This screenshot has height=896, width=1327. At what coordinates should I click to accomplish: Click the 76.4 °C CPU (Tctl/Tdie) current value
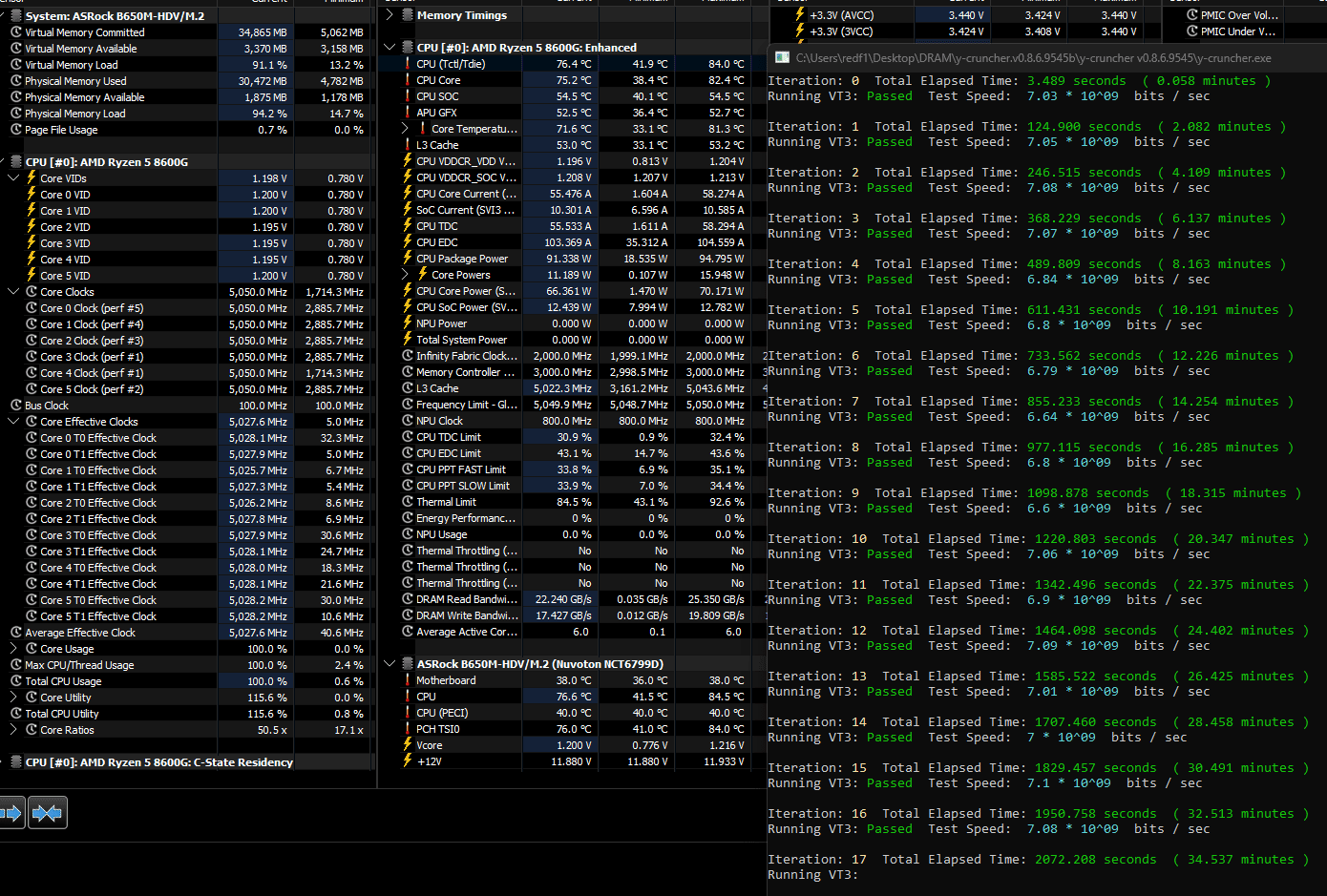click(x=574, y=64)
